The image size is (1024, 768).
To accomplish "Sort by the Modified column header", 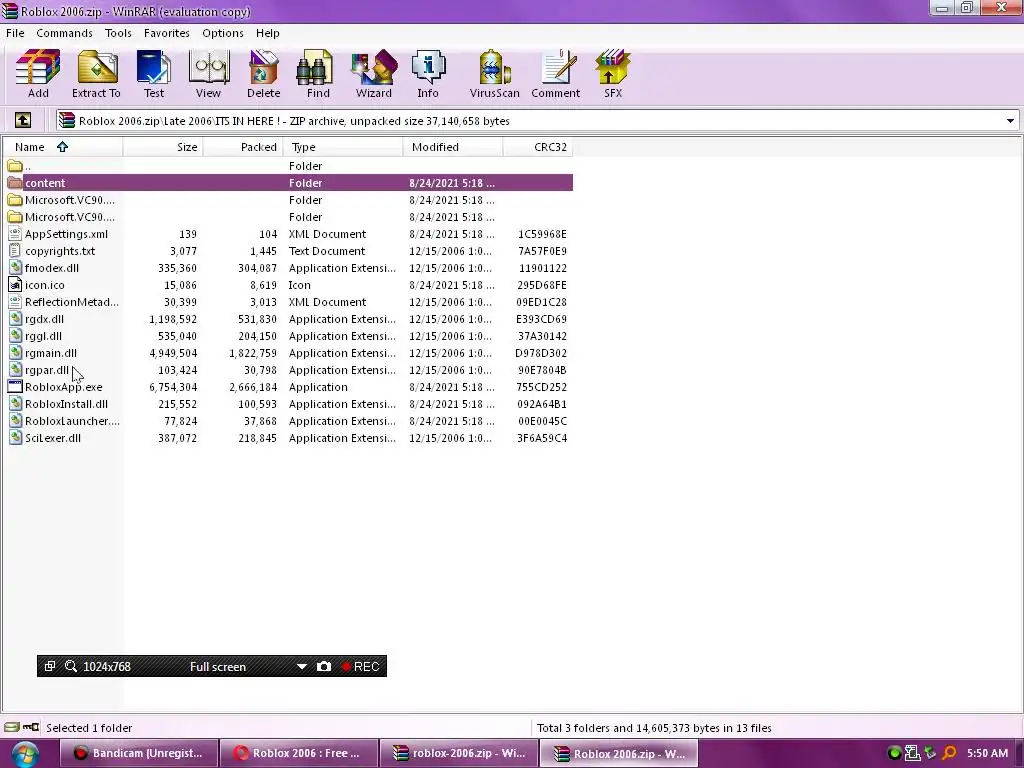I will point(453,147).
